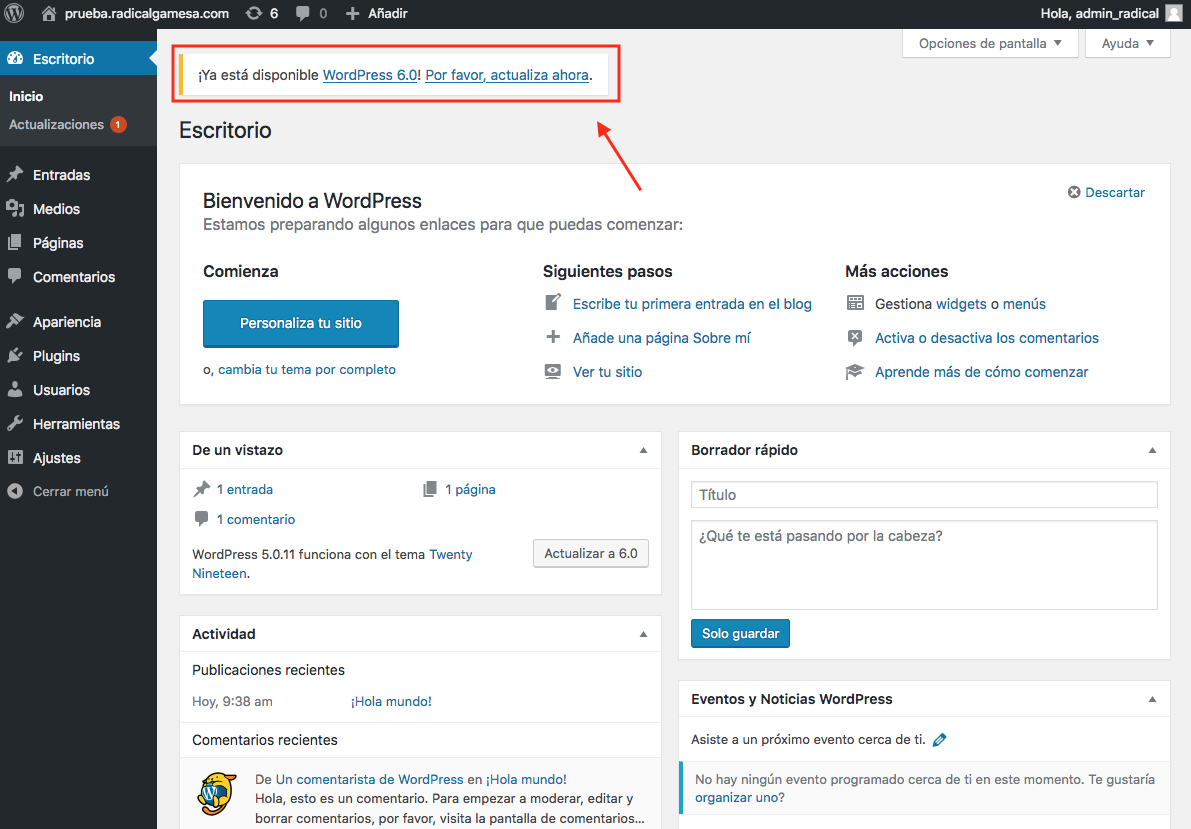Click the widgets grid icon

[x=855, y=303]
